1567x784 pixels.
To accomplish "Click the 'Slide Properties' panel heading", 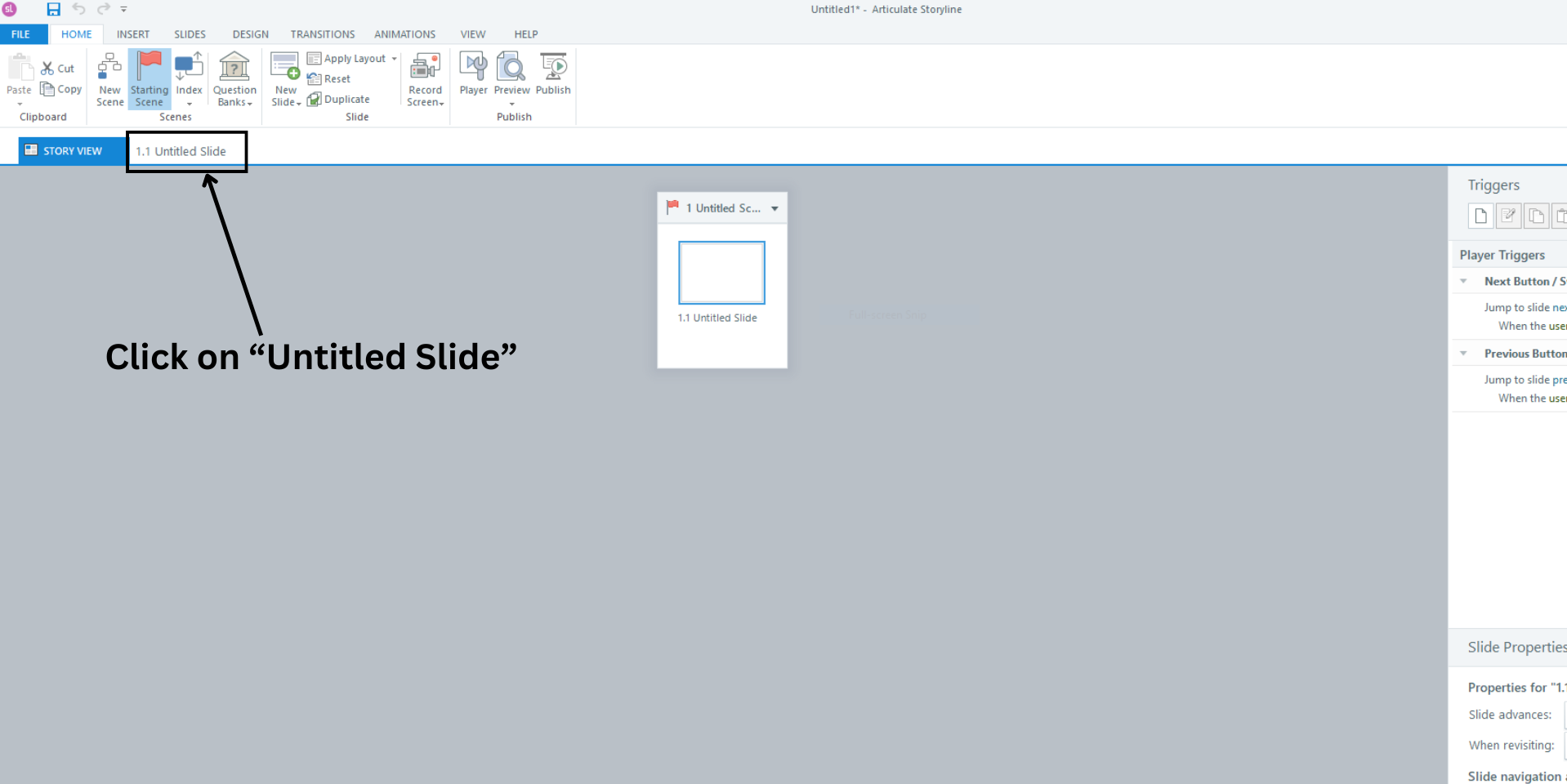I will (1516, 647).
